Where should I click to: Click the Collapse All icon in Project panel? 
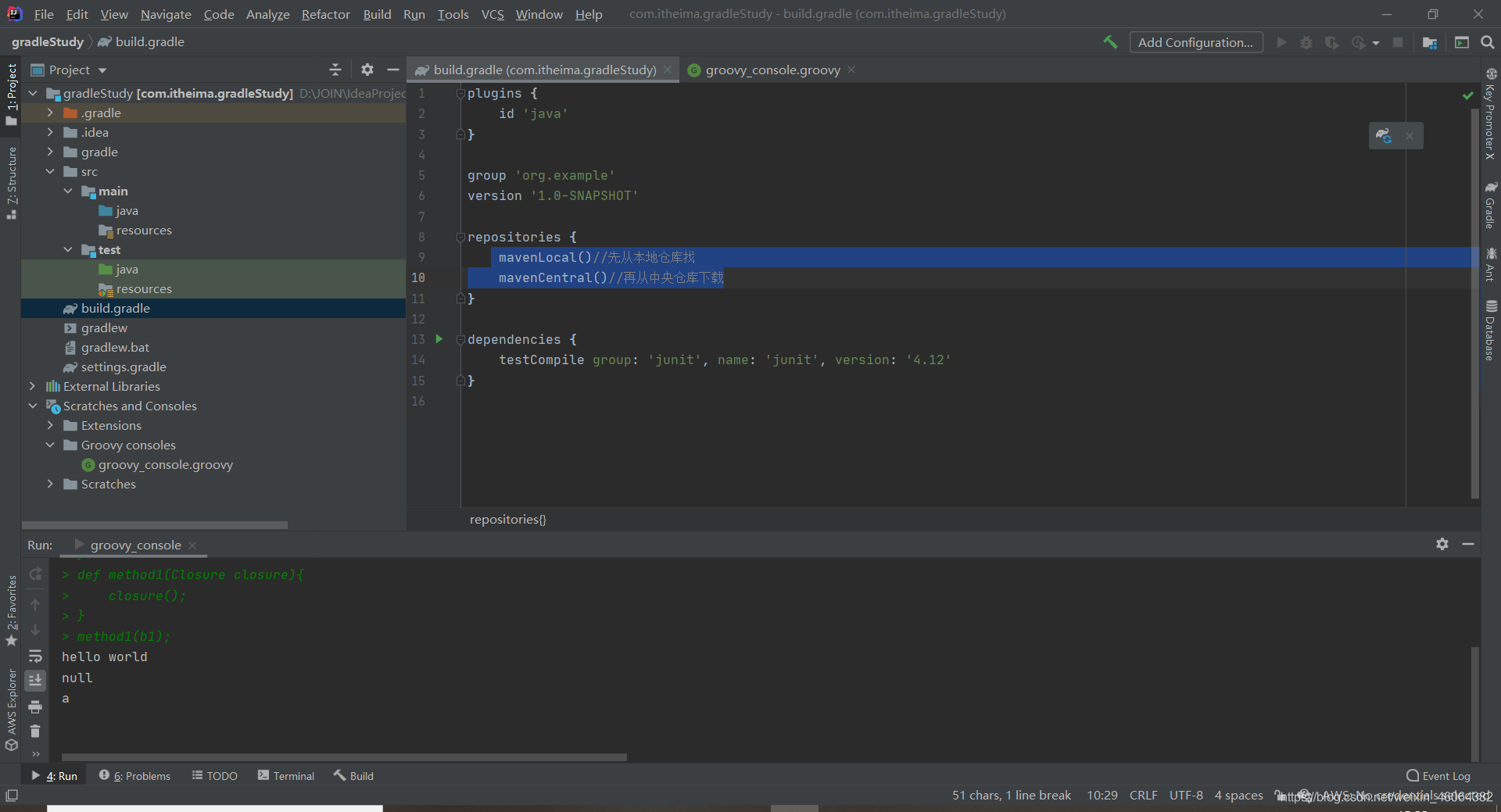tap(335, 70)
